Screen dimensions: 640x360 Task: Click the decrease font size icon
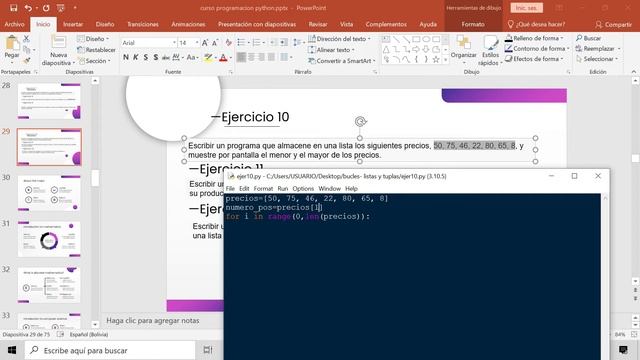215,42
